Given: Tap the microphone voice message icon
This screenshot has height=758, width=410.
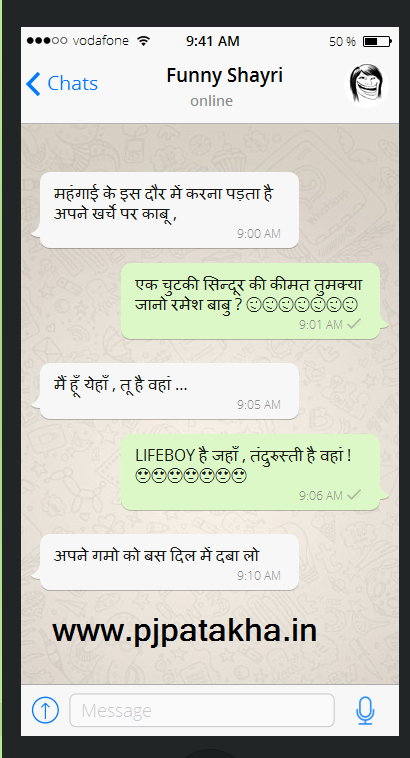Looking at the screenshot, I should (x=365, y=711).
